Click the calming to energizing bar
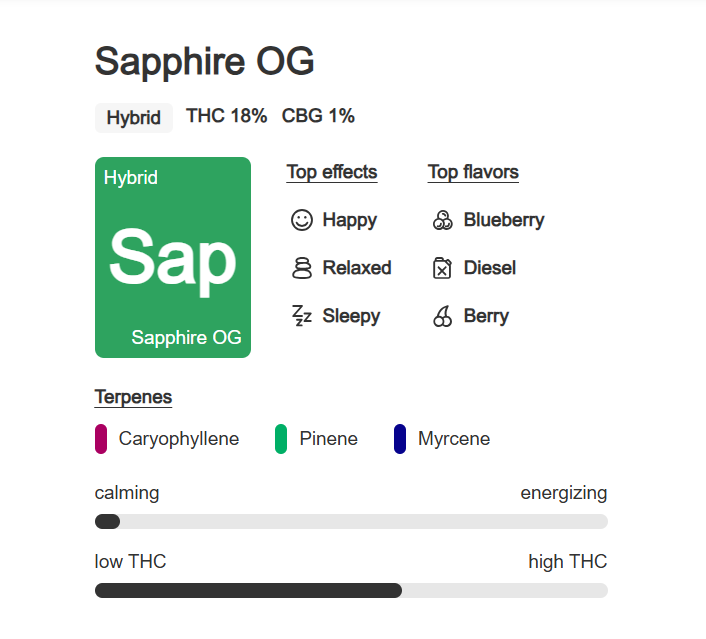 pyautogui.click(x=351, y=521)
